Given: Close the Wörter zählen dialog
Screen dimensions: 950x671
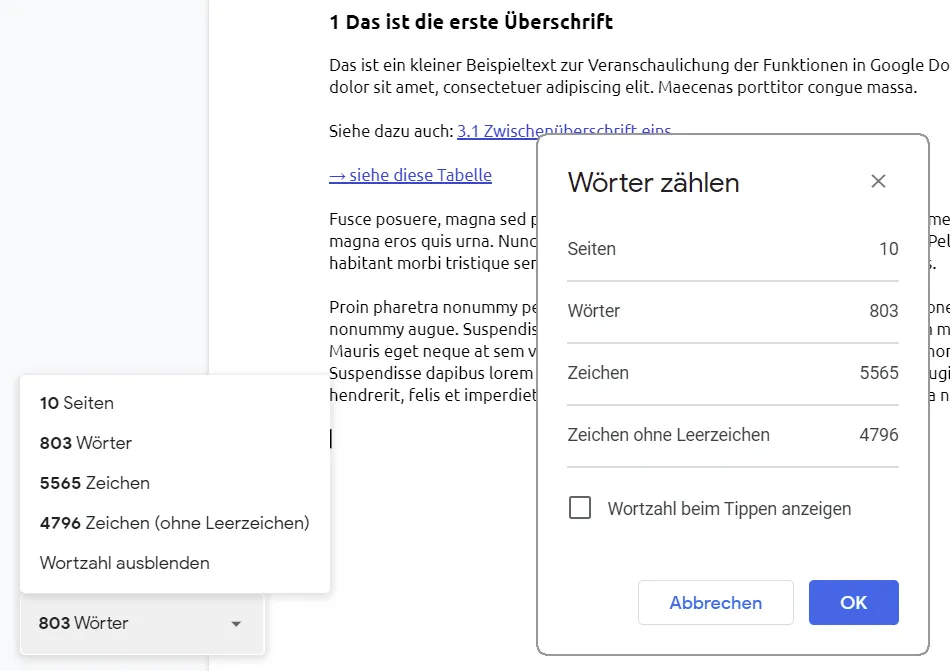Looking at the screenshot, I should 878,181.
